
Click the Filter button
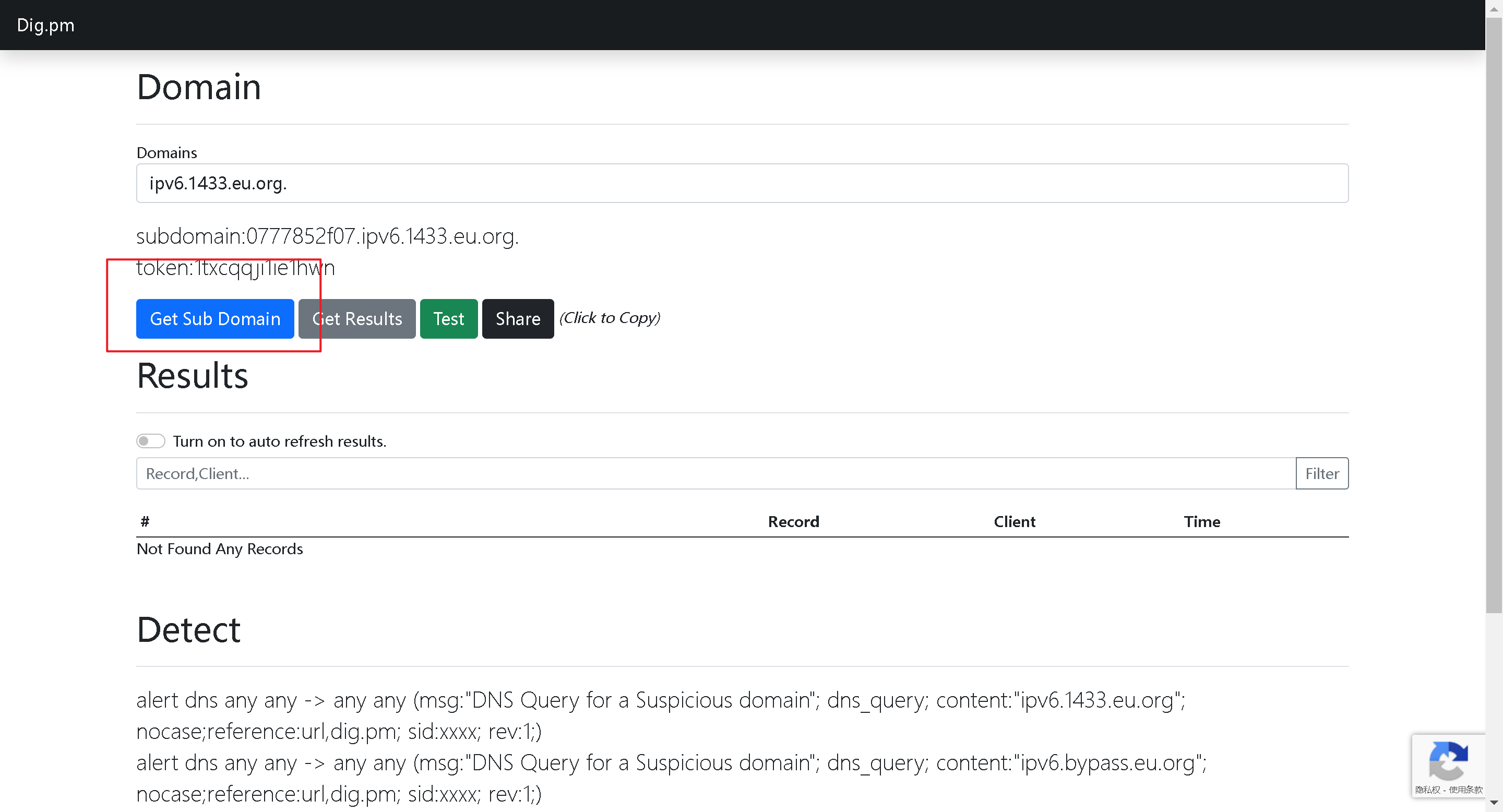point(1321,473)
